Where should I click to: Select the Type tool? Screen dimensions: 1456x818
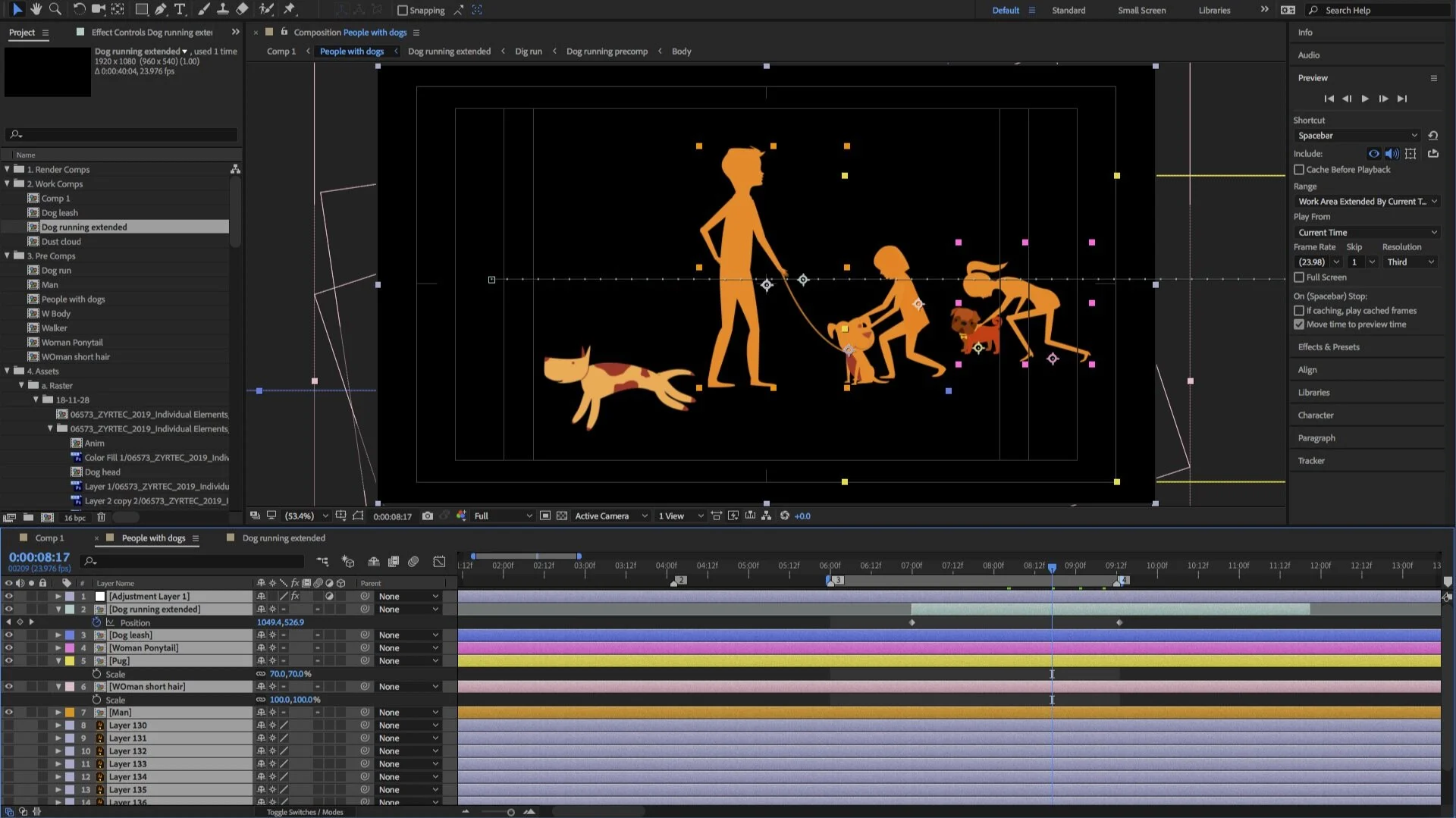(180, 9)
